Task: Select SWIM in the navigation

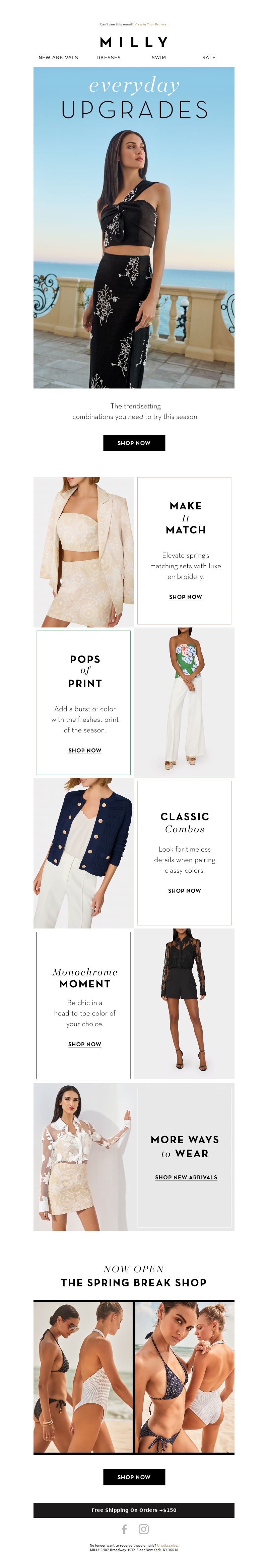Action: (x=159, y=58)
